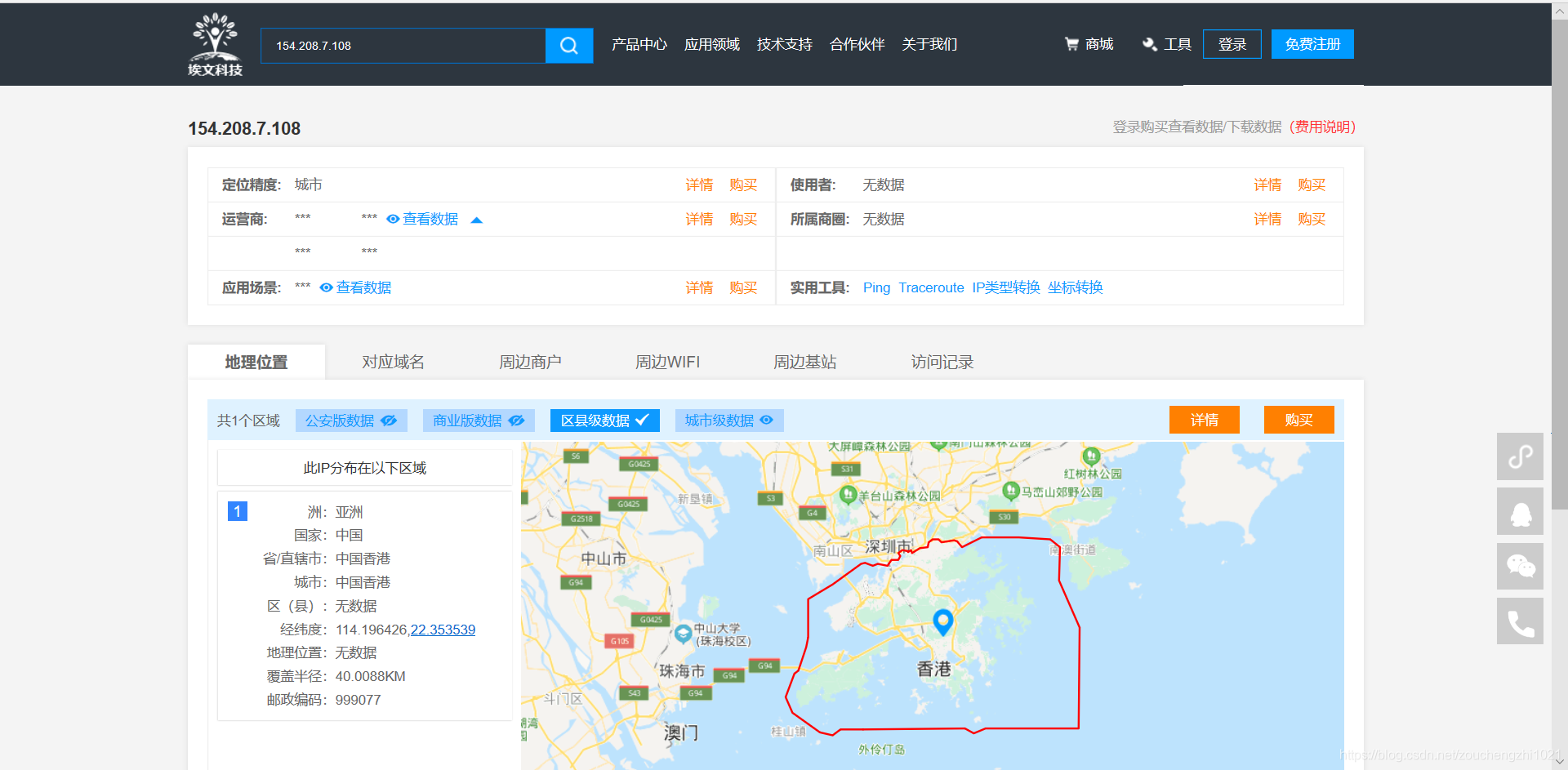Image resolution: width=1568 pixels, height=770 pixels.
Task: Click 详情 in 应用场景 row
Action: [x=699, y=287]
